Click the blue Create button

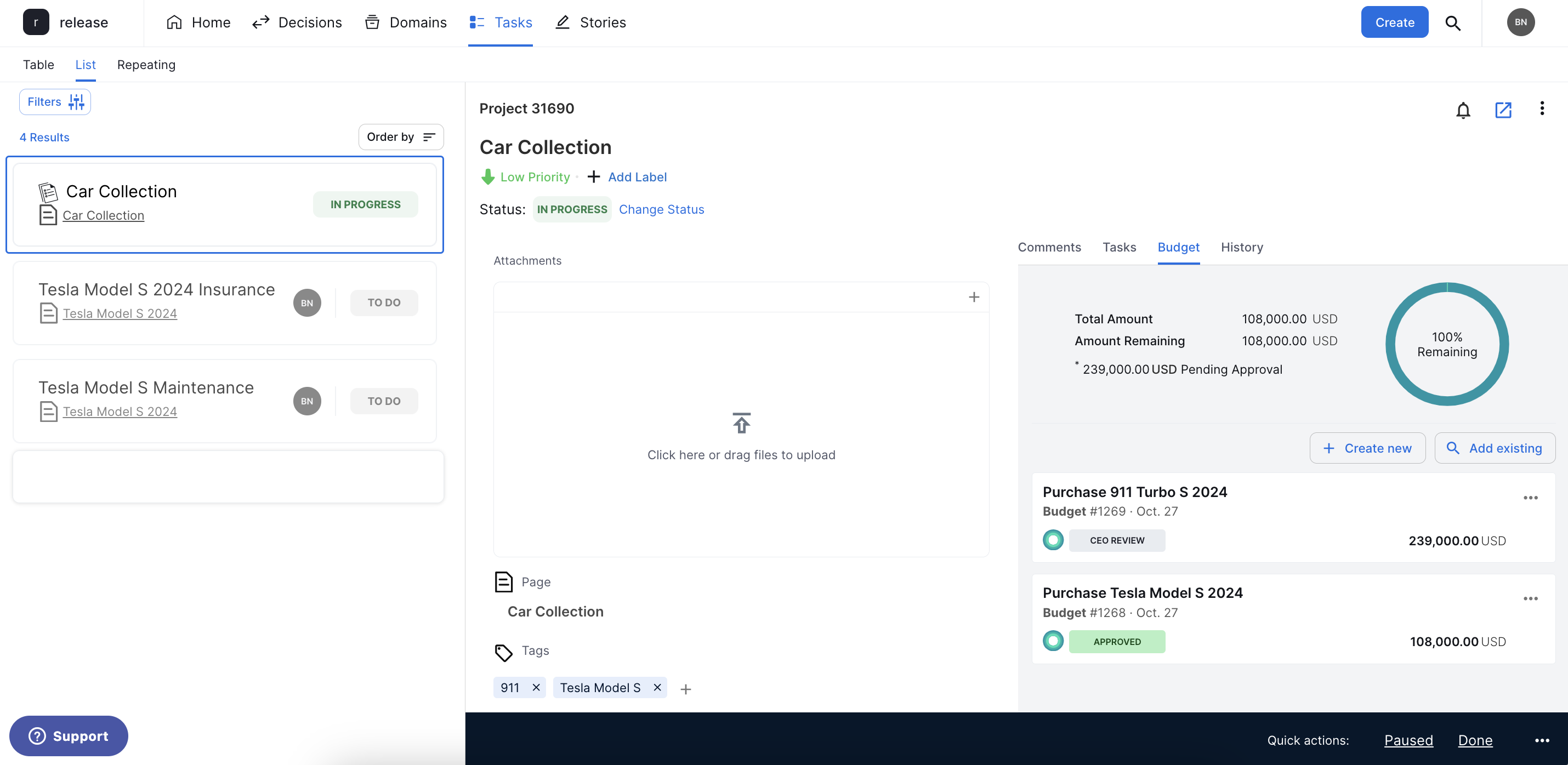(x=1395, y=22)
